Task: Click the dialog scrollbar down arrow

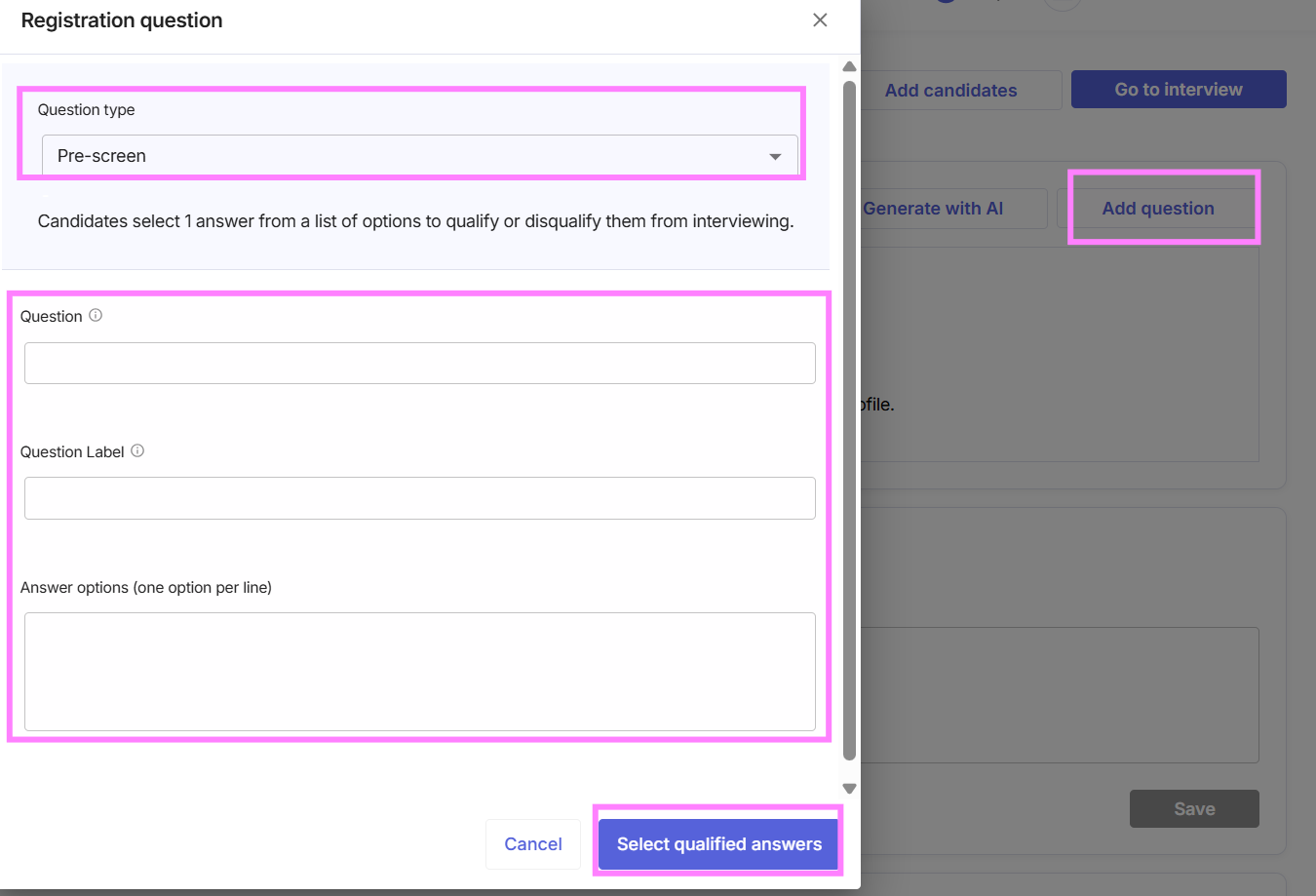Action: click(x=849, y=789)
